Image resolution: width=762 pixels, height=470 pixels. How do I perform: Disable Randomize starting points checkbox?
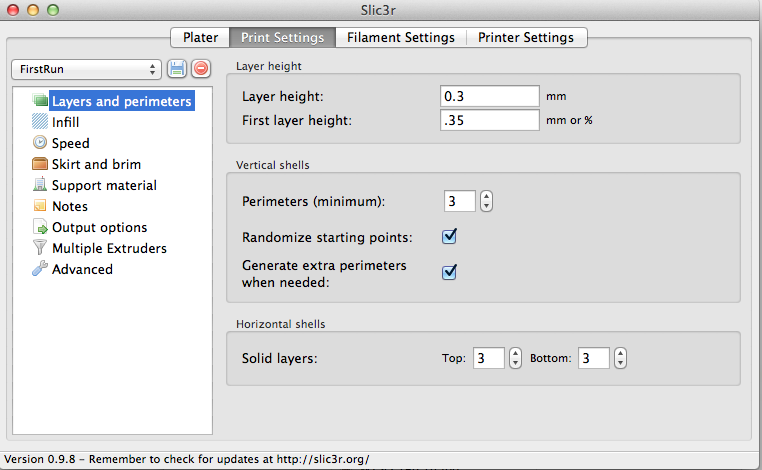(x=450, y=237)
